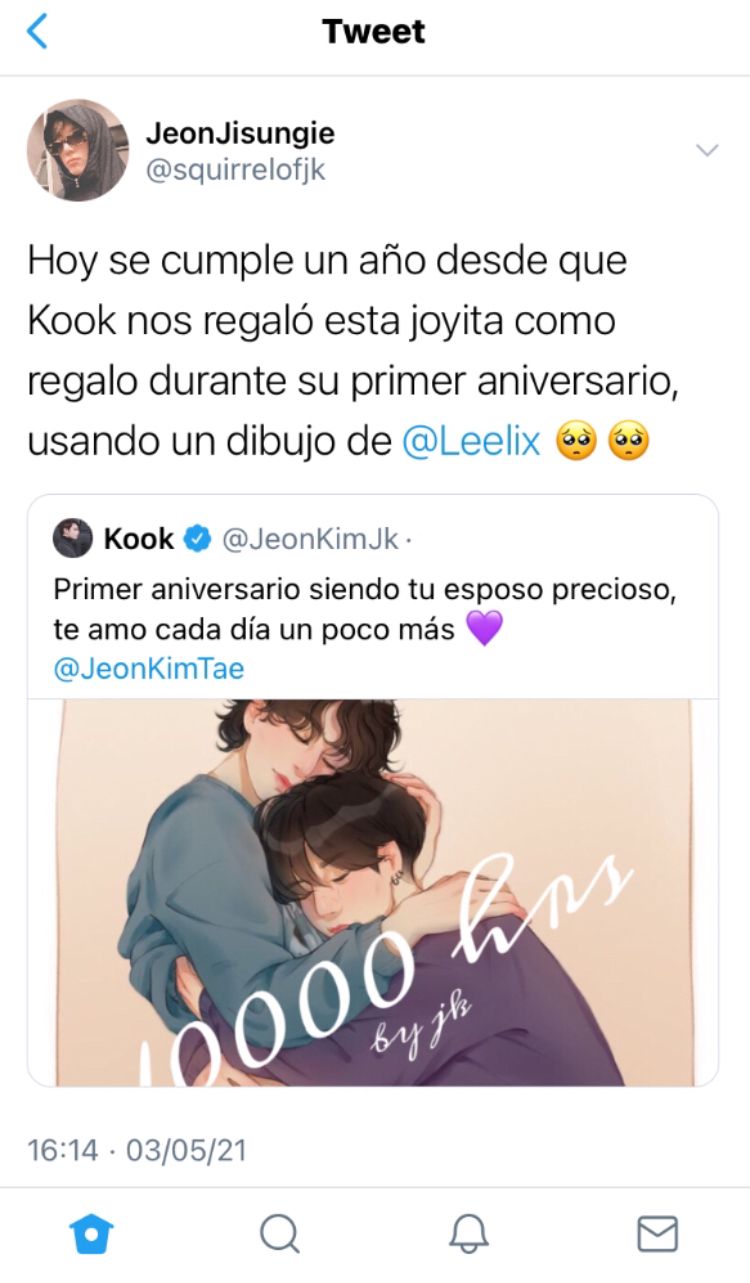This screenshot has height=1283, width=750.
Task: Open the Search magnifier tab
Action: click(279, 1234)
